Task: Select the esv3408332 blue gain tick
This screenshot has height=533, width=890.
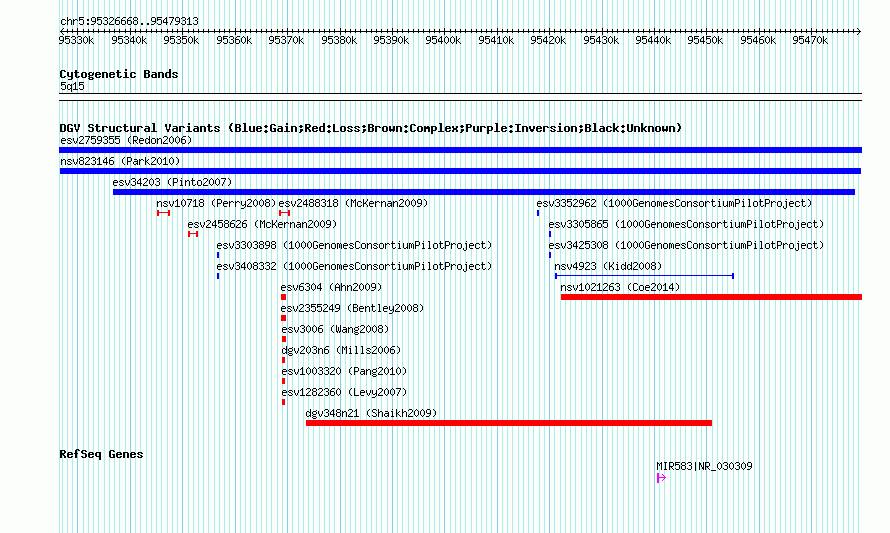Action: 218,276
